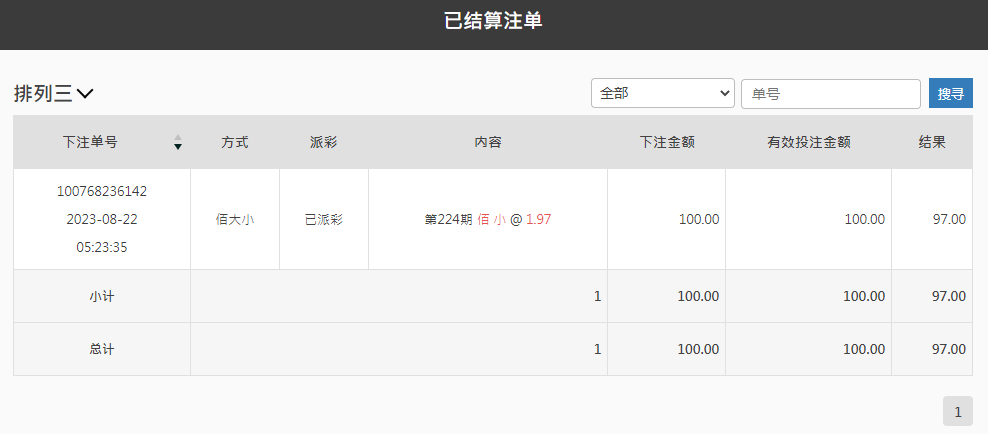
Task: Click the 结果 column header
Action: point(932,142)
